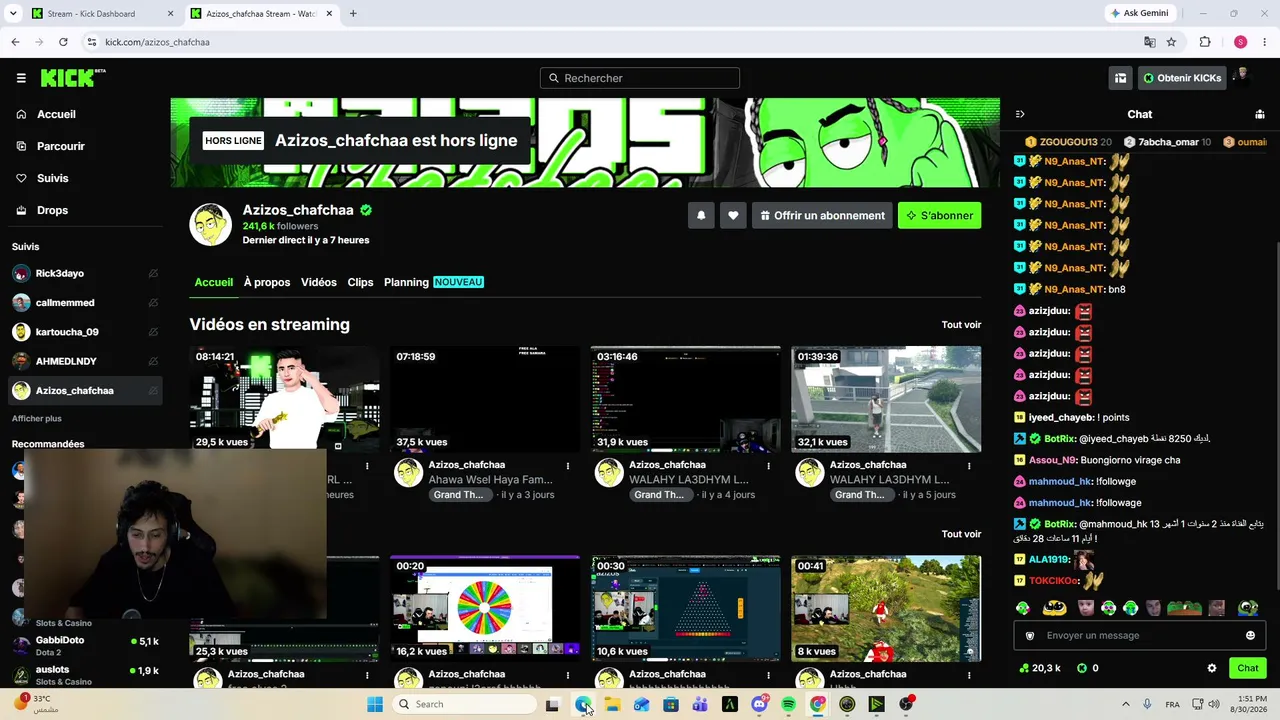Open Spotify from the taskbar

click(788, 704)
